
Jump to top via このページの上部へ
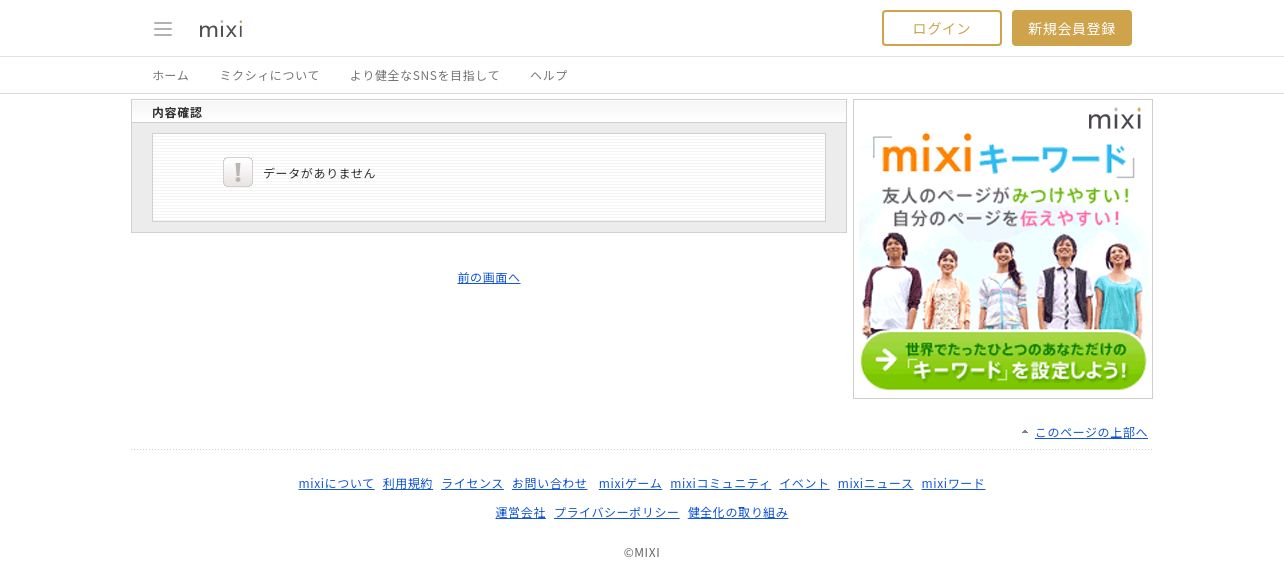(1091, 432)
